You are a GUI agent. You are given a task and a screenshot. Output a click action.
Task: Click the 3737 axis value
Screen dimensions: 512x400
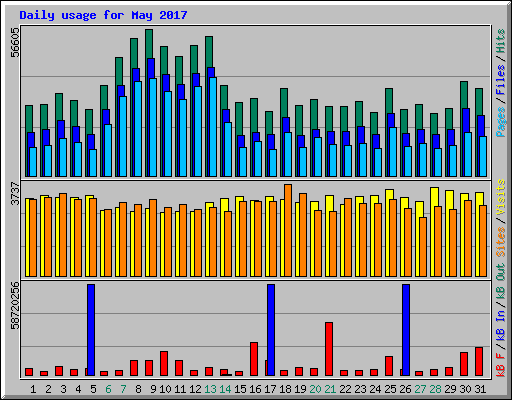click(15, 193)
